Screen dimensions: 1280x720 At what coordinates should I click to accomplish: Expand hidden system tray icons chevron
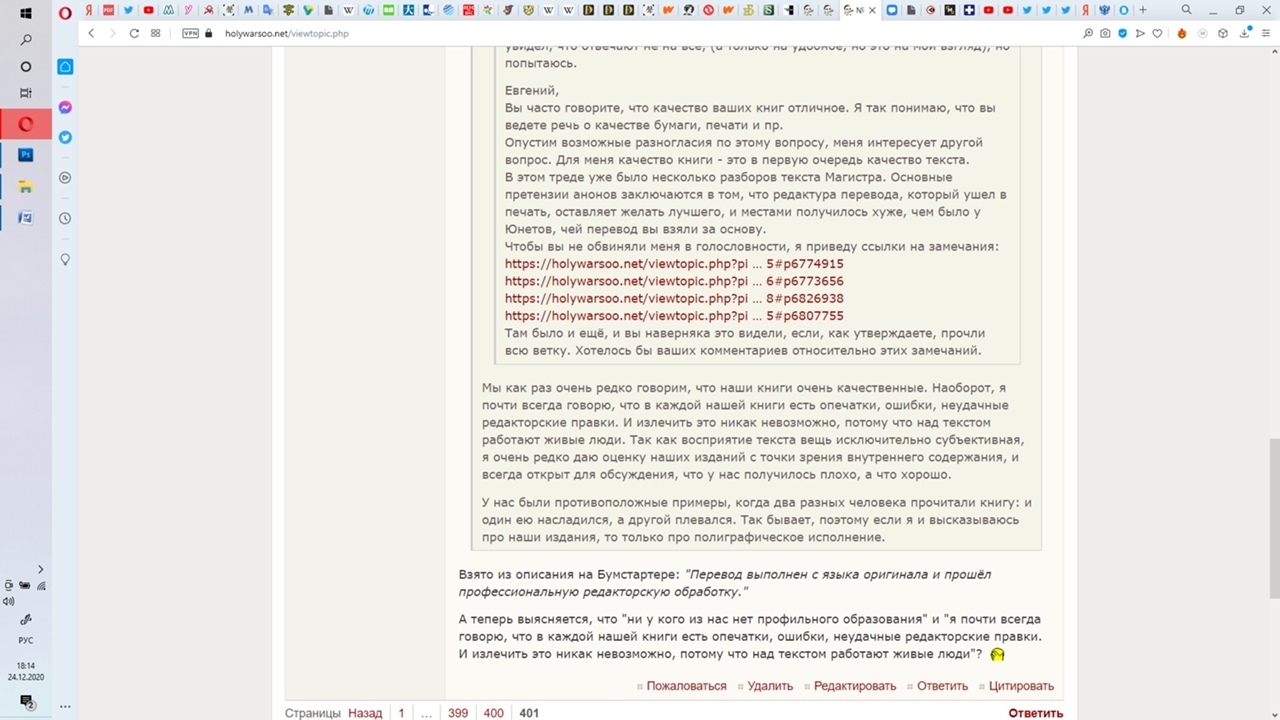(x=40, y=569)
